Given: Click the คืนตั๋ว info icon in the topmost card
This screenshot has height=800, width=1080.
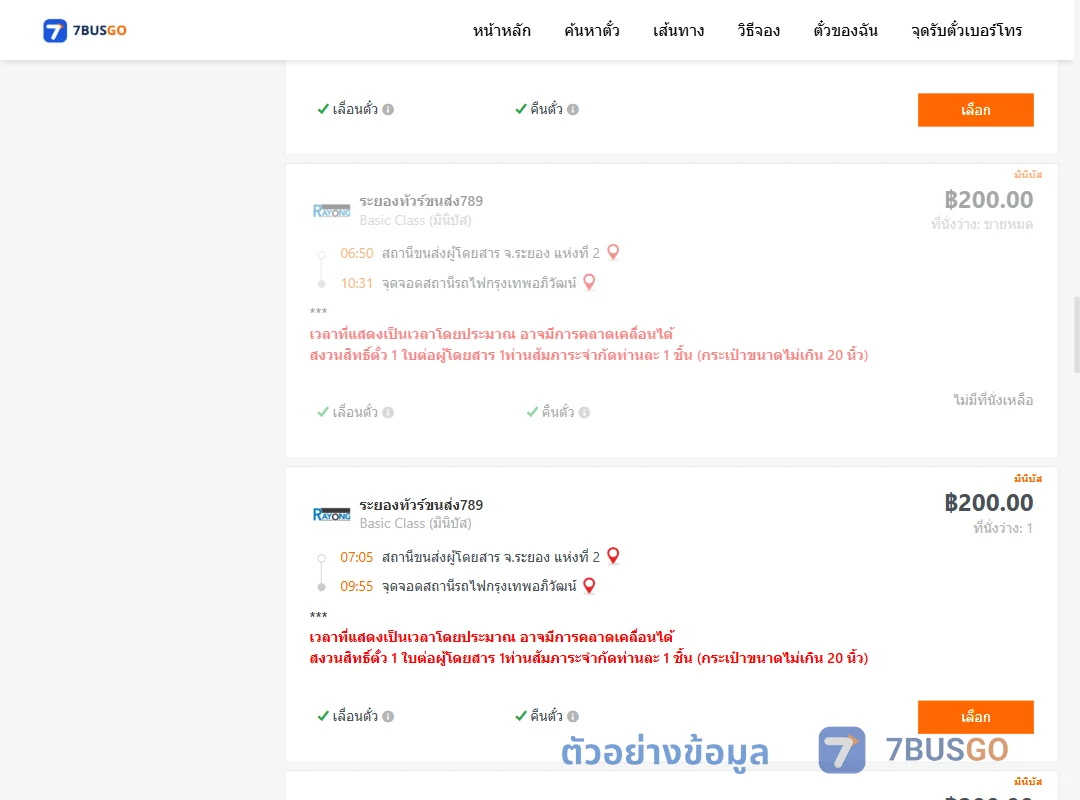Looking at the screenshot, I should [573, 110].
